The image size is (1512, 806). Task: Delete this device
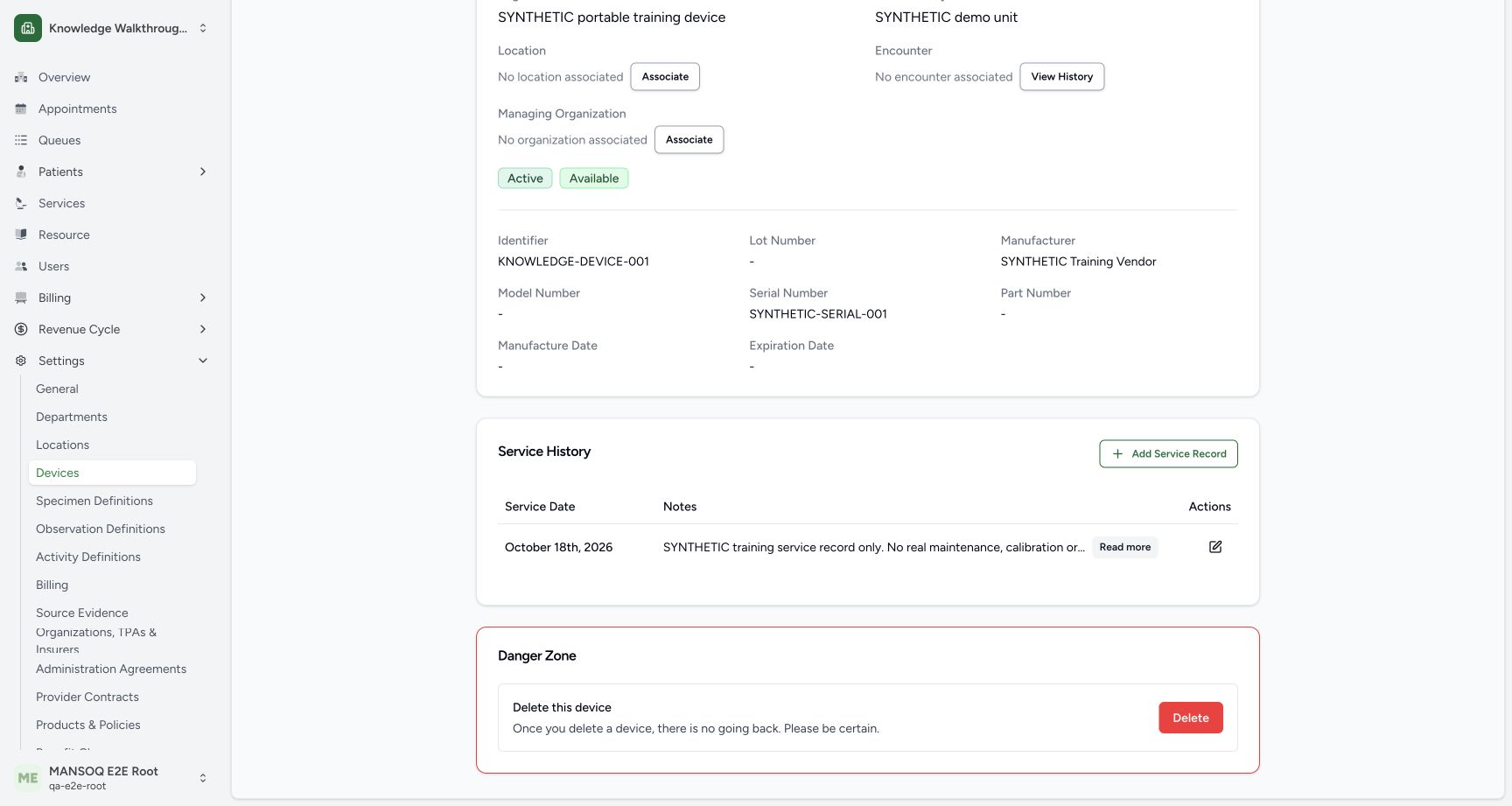click(1191, 718)
